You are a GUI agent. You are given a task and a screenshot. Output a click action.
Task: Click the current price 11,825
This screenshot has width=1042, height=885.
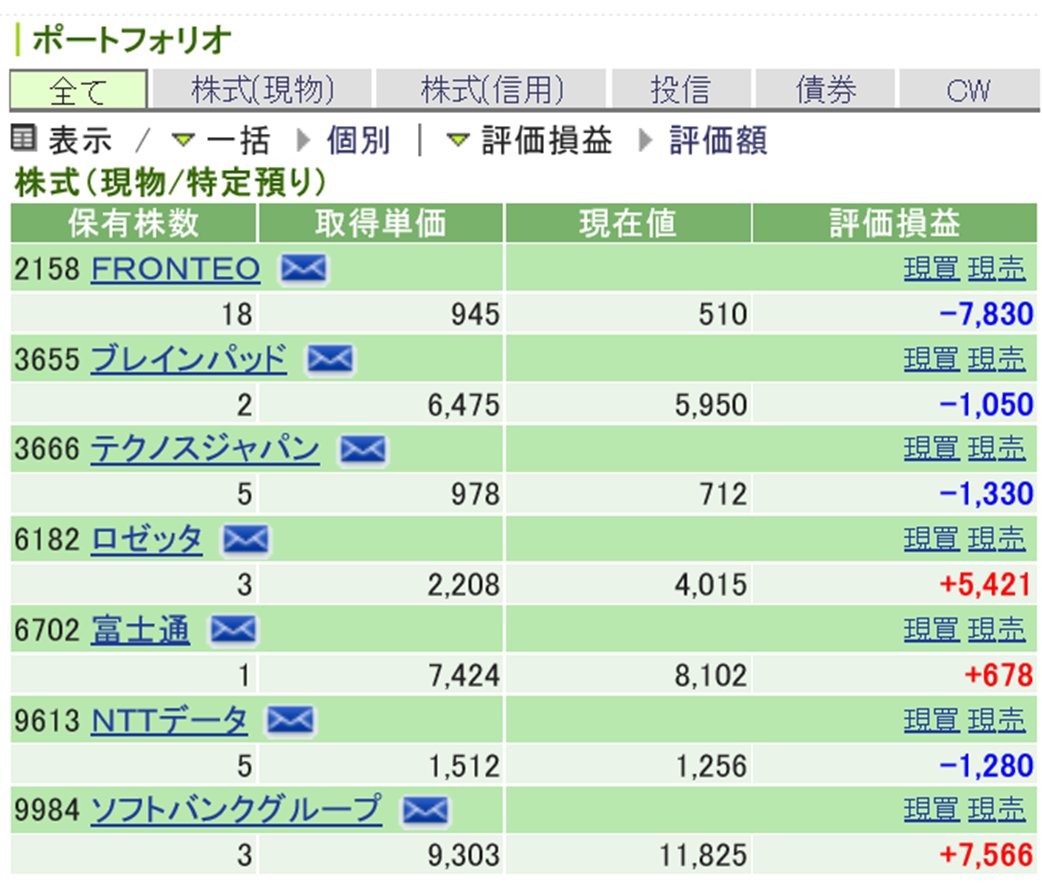point(703,855)
